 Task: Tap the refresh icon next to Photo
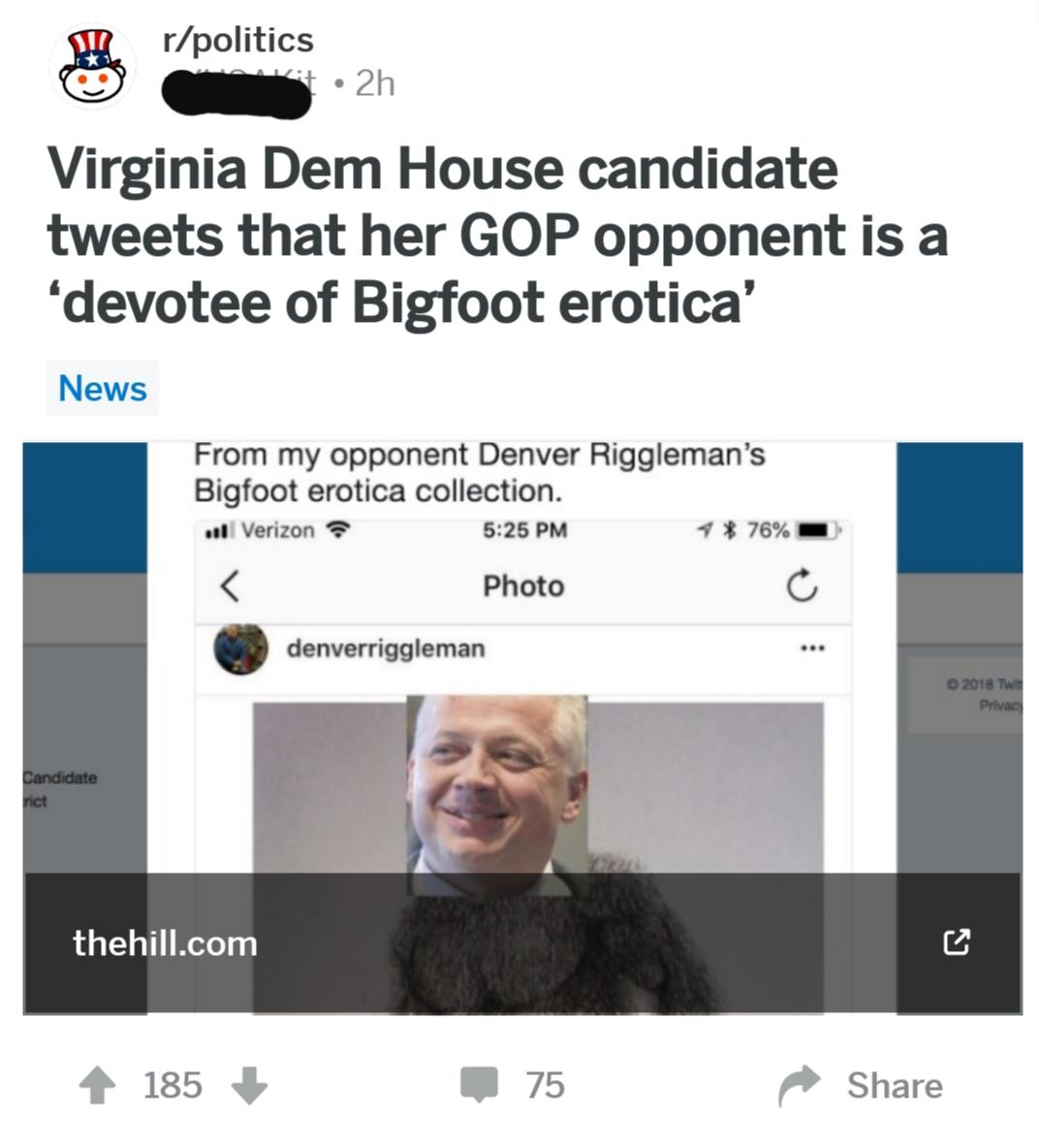coord(802,586)
